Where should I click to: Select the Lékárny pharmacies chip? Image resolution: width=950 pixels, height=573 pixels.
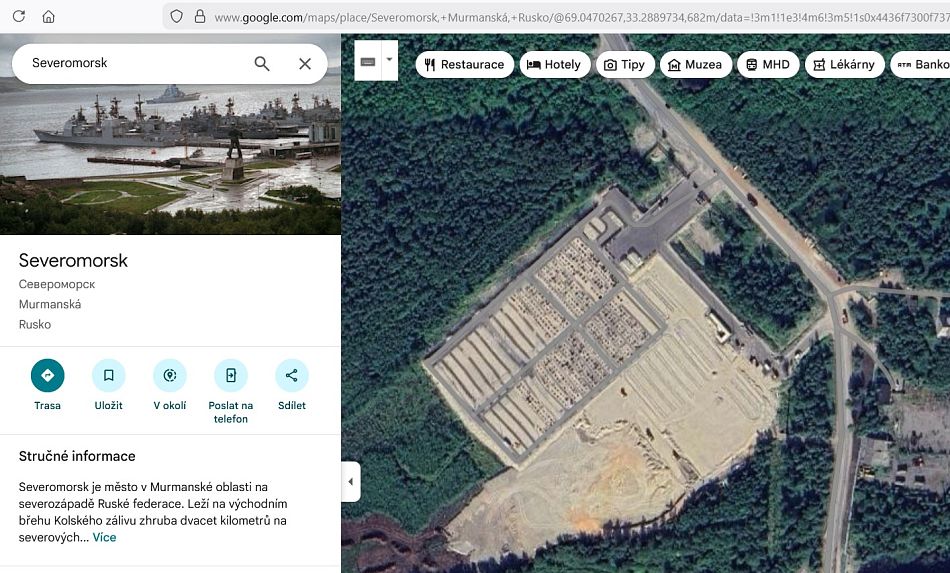click(x=844, y=65)
